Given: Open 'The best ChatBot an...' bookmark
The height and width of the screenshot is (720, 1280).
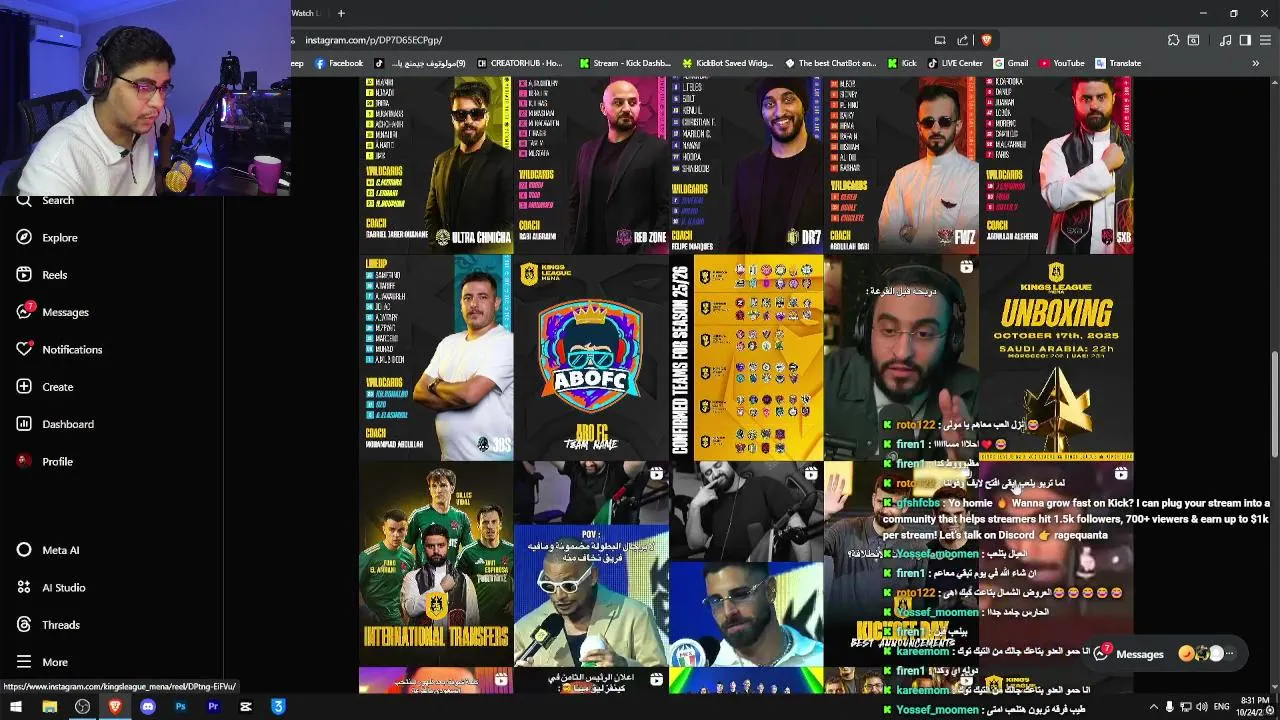Looking at the screenshot, I should pyautogui.click(x=831, y=63).
